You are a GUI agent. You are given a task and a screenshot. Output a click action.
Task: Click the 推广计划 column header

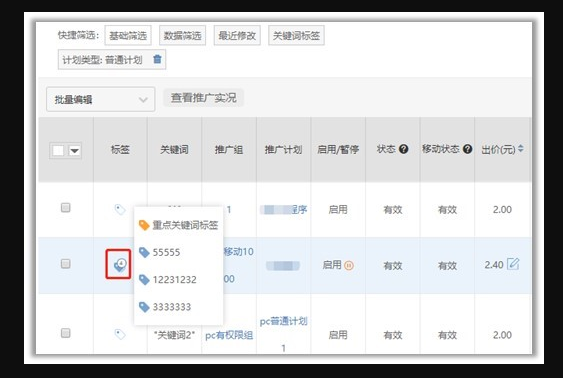[283, 149]
